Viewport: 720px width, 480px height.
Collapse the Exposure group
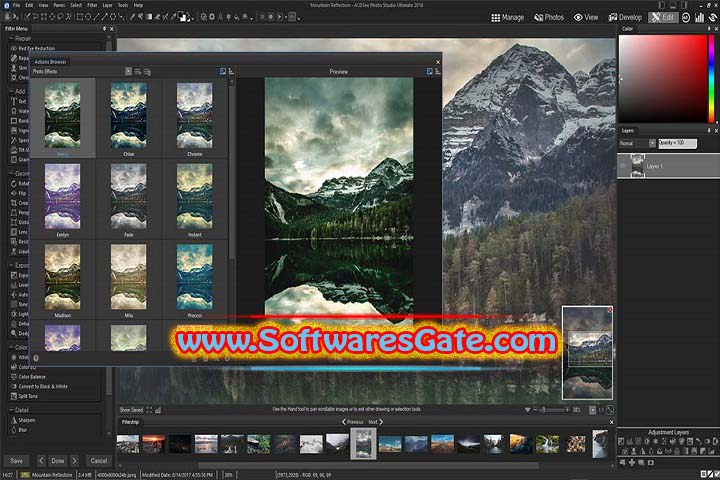click(x=11, y=265)
